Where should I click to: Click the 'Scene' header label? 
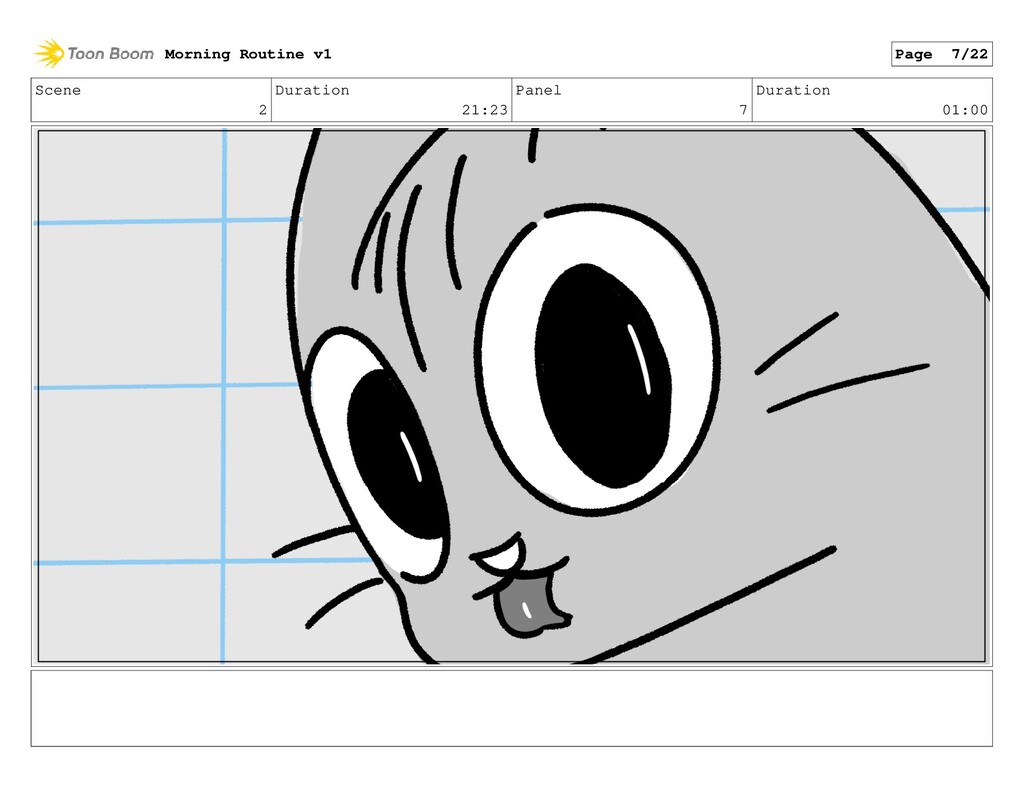(x=58, y=90)
